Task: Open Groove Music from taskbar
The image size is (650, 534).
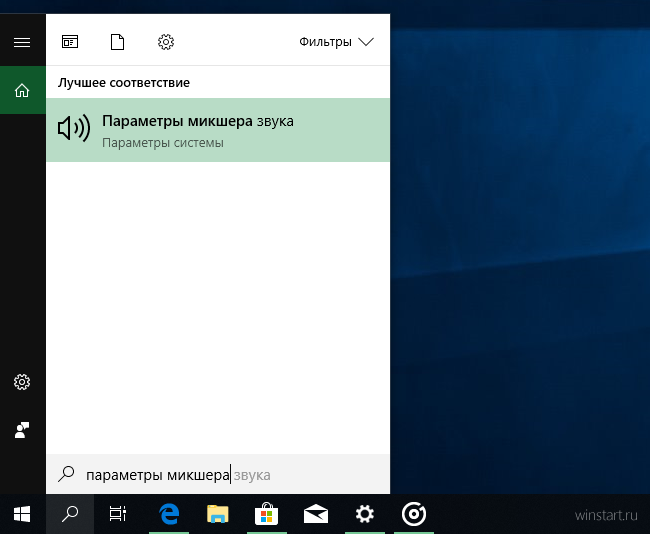Action: tap(414, 515)
